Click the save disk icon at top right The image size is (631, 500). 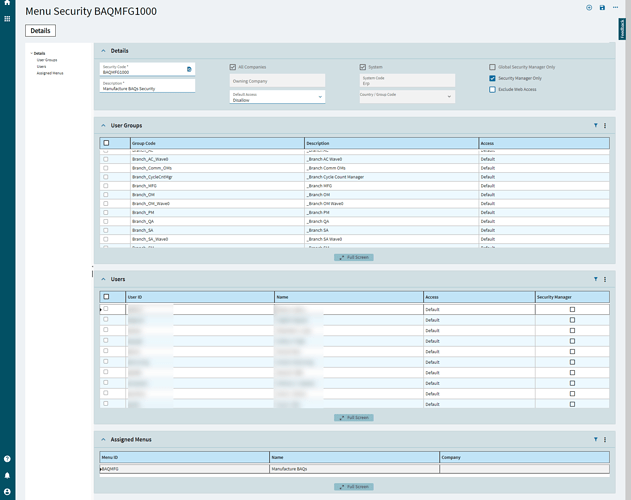(602, 8)
